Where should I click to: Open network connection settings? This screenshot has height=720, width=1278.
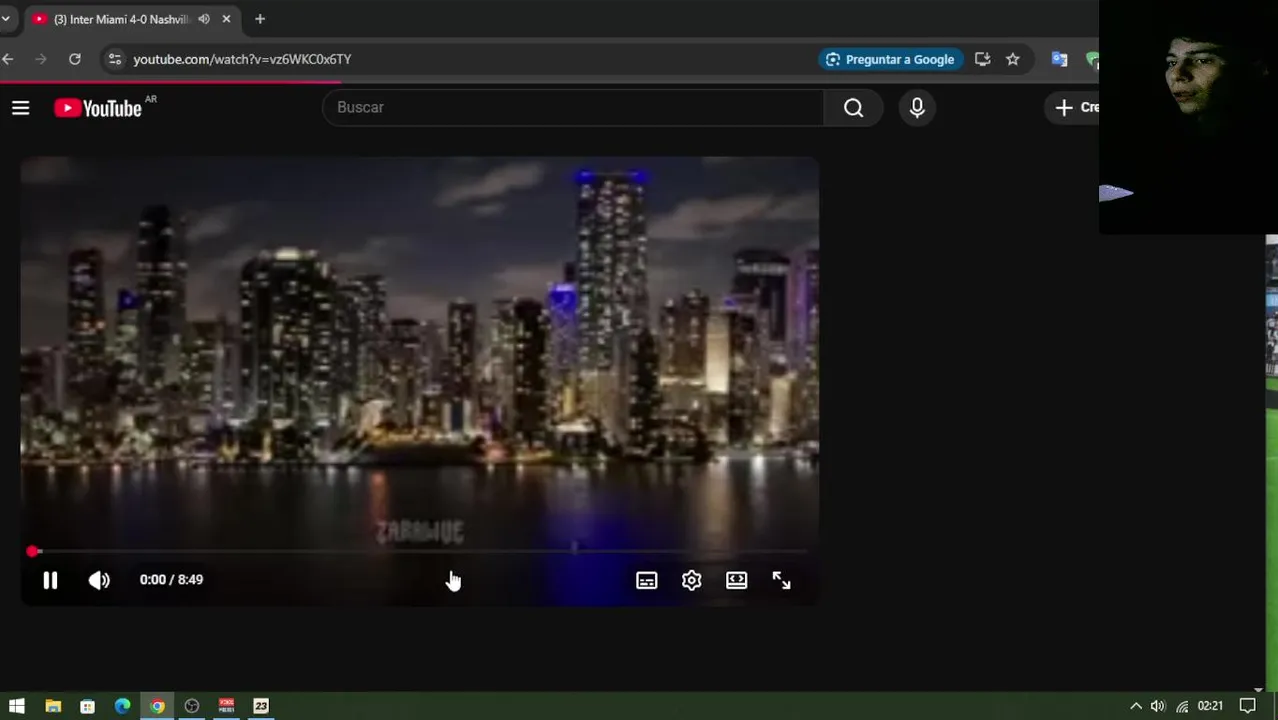click(x=1182, y=706)
